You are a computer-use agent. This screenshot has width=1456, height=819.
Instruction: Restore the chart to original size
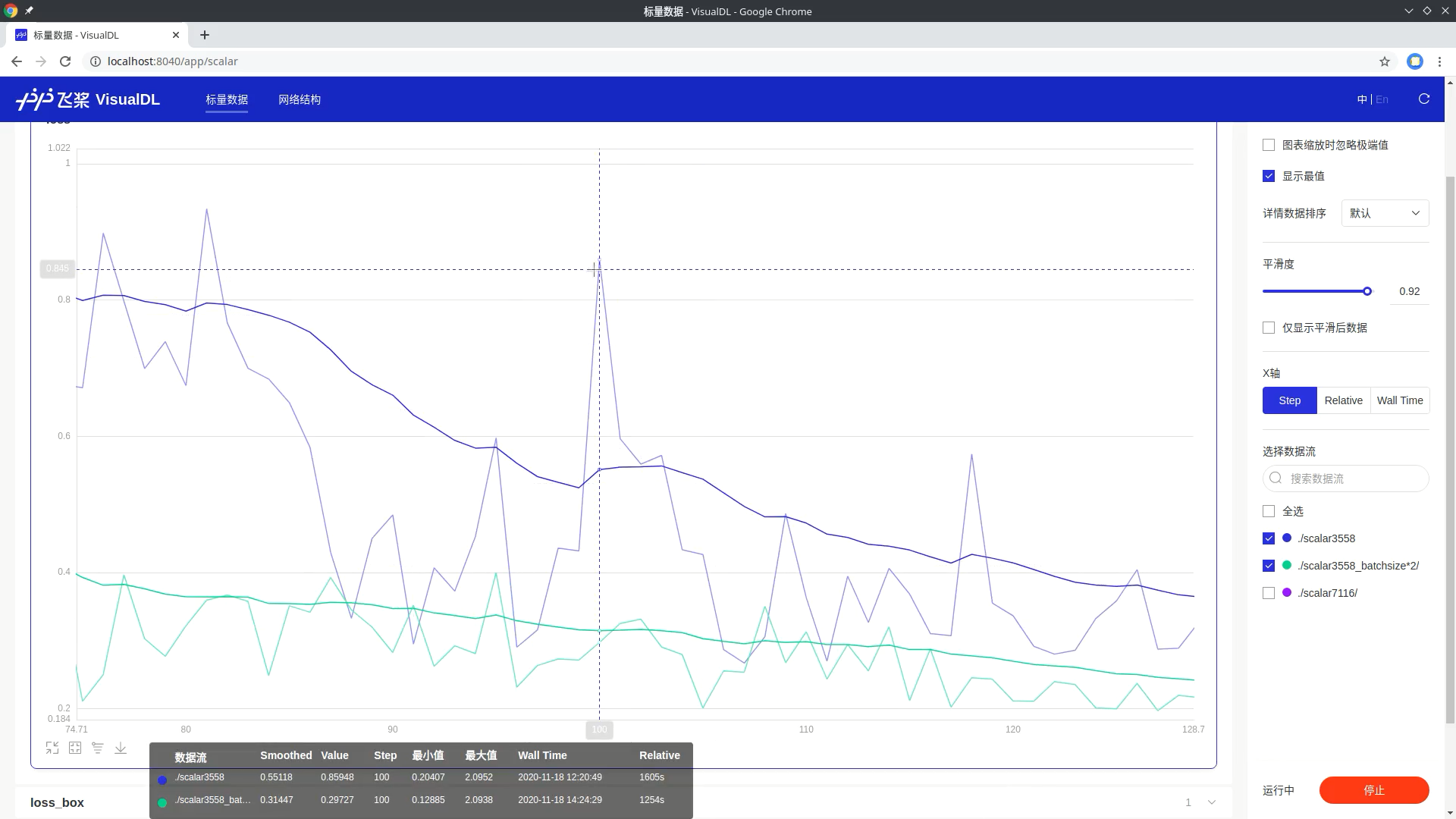click(52, 747)
